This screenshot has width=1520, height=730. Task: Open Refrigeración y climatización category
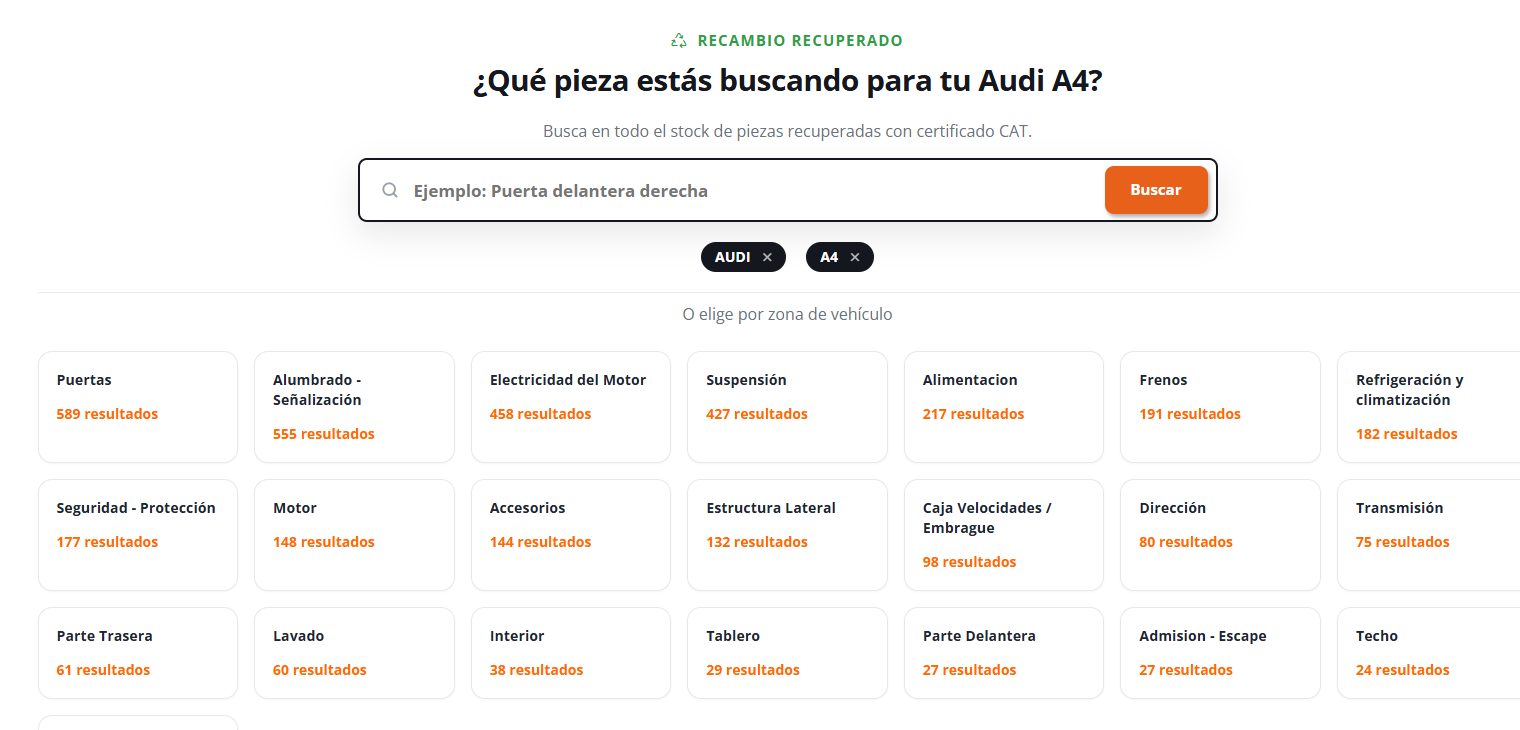point(1429,407)
